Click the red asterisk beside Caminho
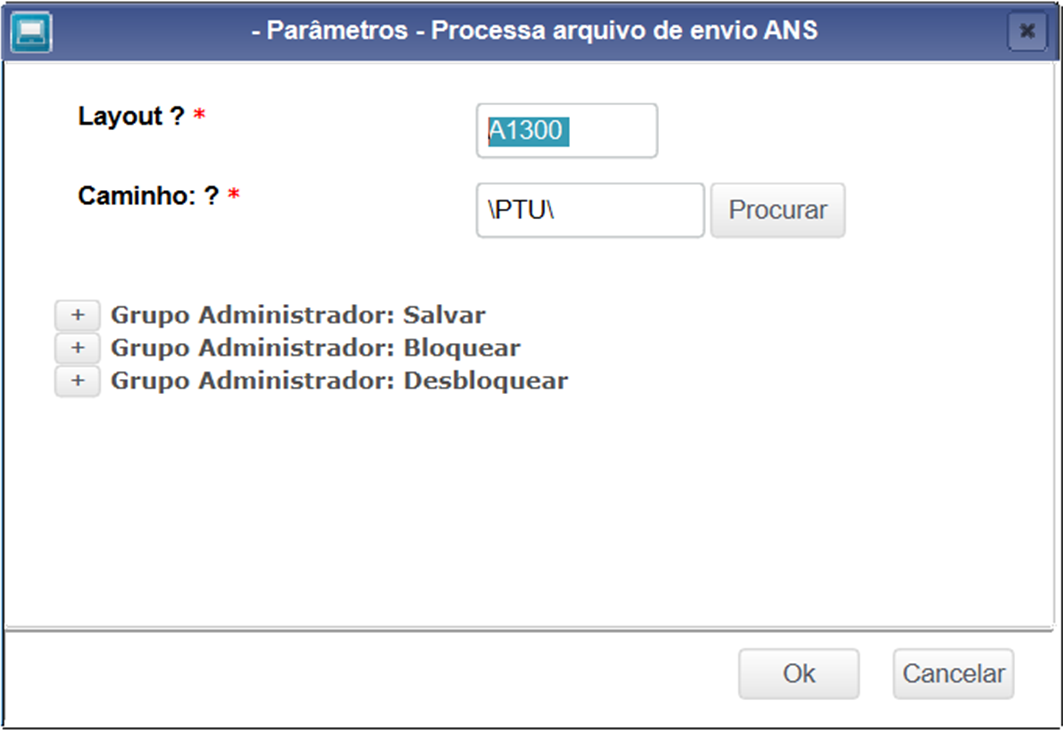The width and height of the screenshot is (1063, 735). 234,196
